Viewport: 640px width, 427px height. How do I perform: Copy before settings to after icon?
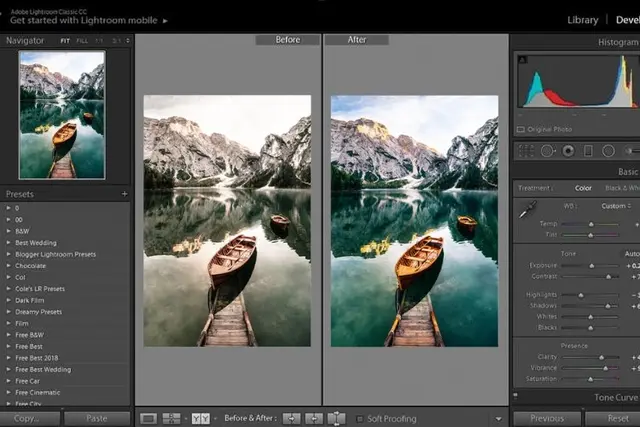(291, 418)
